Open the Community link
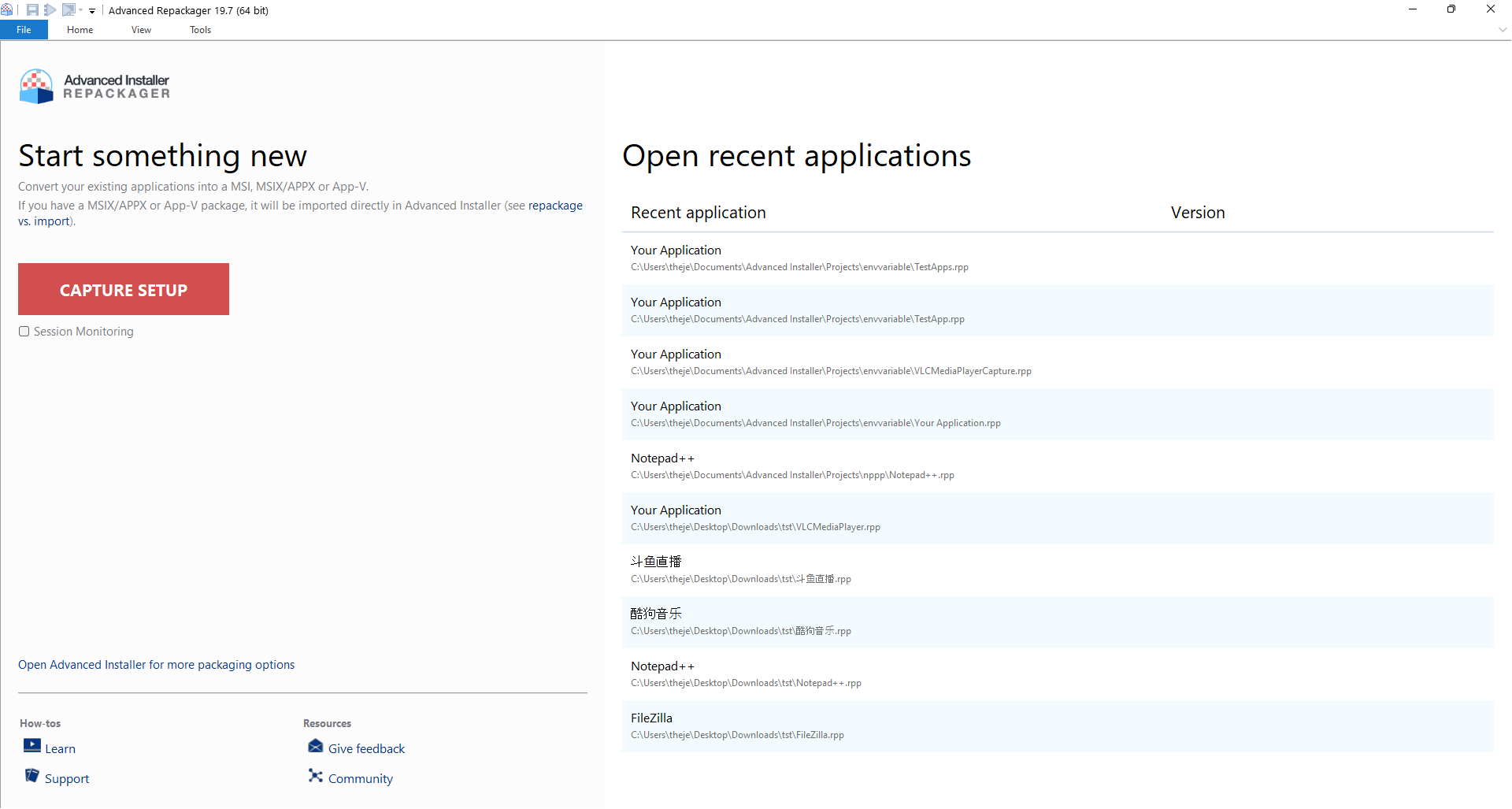Screen dimensions: 1512x809 point(361,779)
